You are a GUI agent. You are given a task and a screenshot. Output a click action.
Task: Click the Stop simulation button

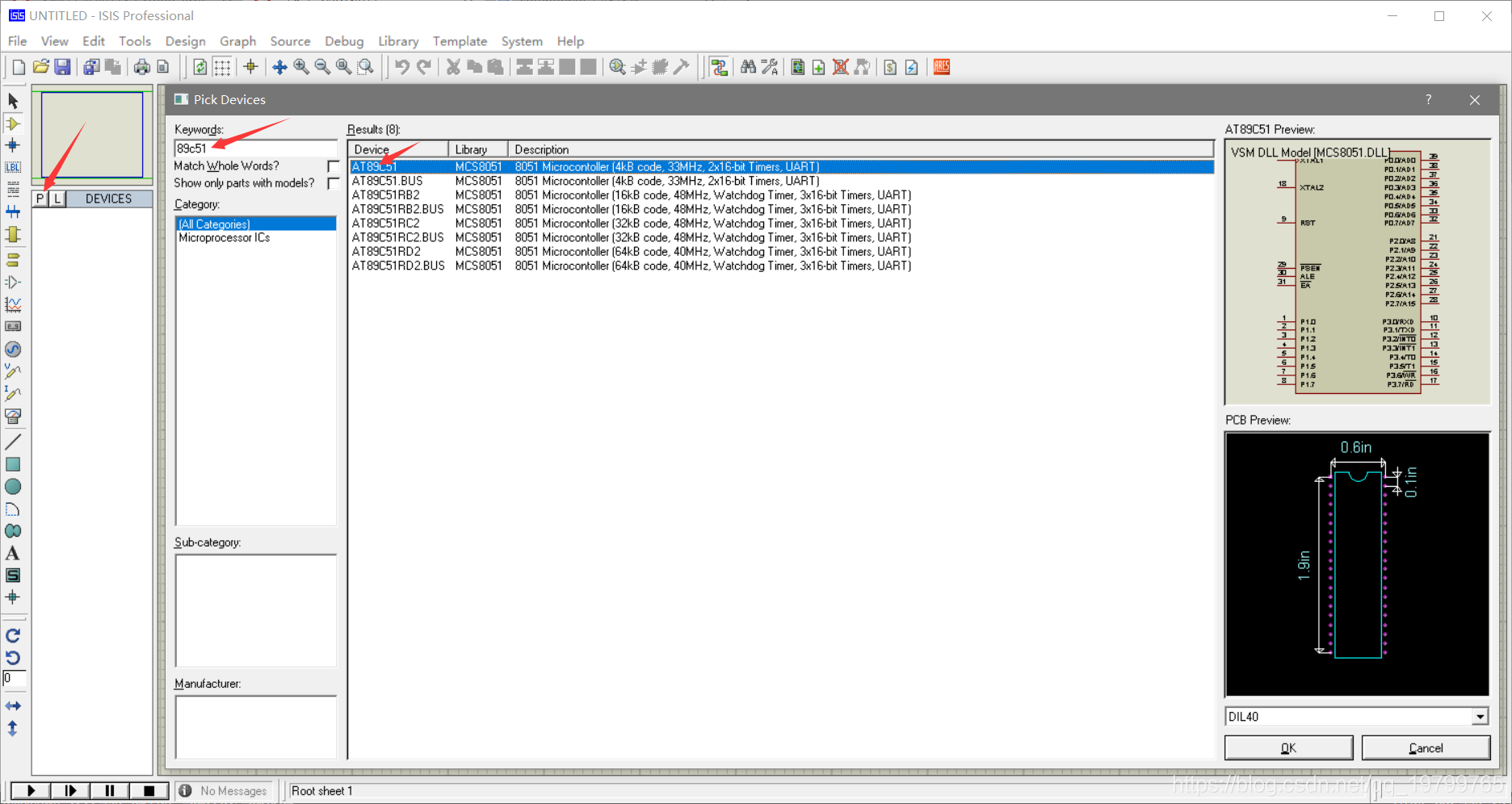point(149,791)
